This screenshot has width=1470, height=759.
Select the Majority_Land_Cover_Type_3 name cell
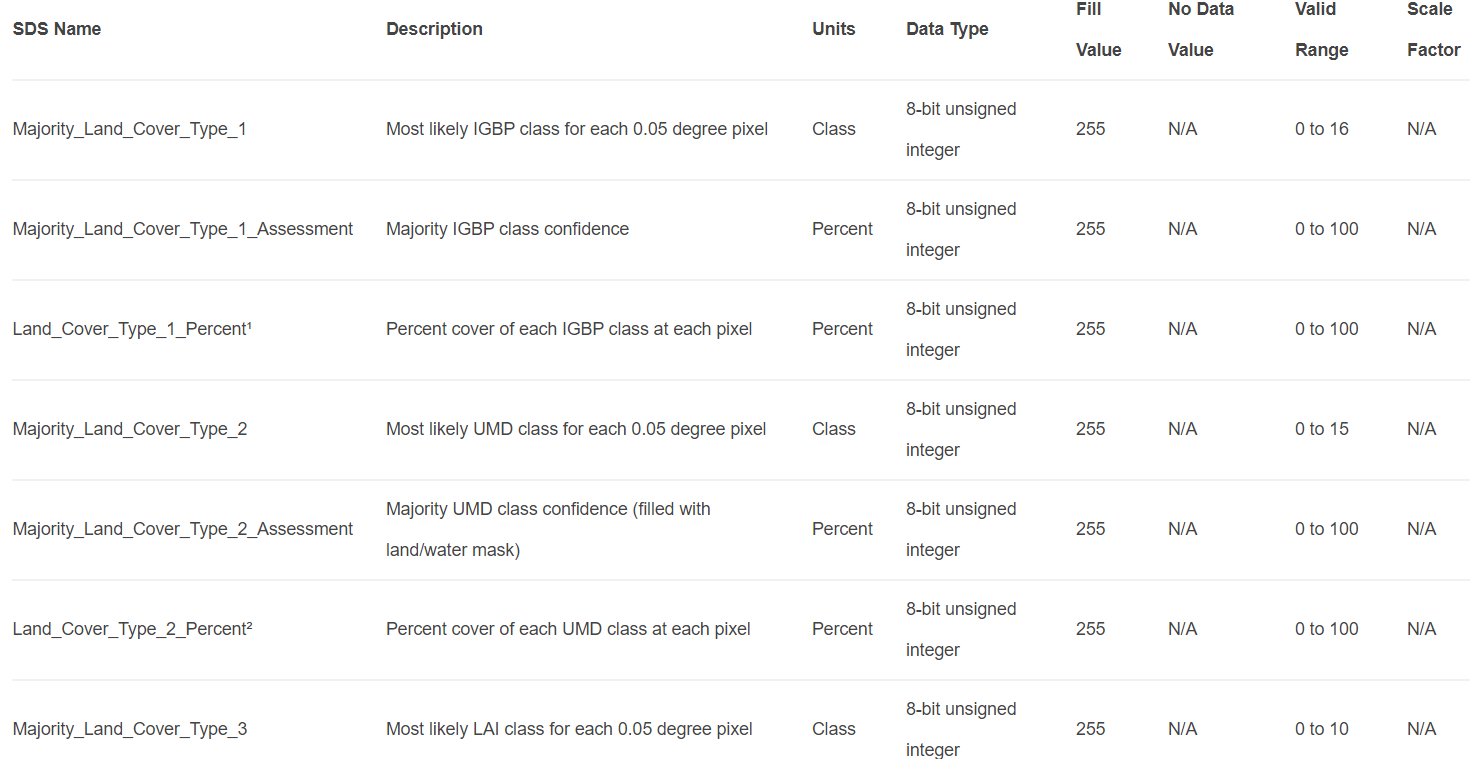click(130, 729)
